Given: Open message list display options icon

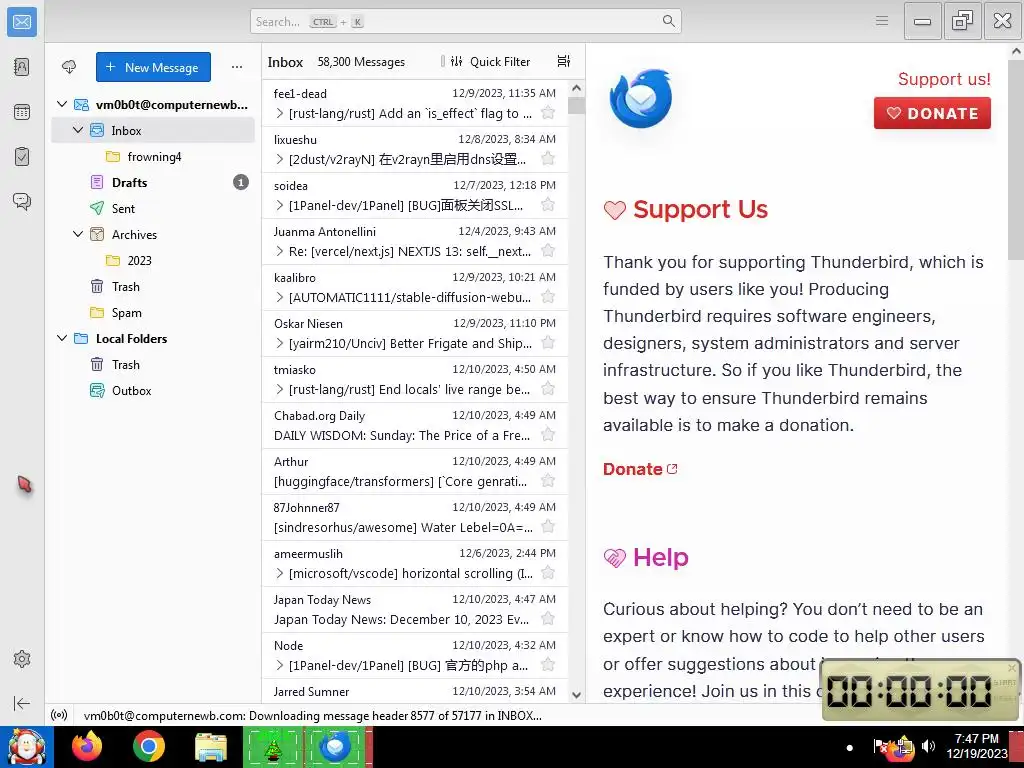Looking at the screenshot, I should pos(564,61).
